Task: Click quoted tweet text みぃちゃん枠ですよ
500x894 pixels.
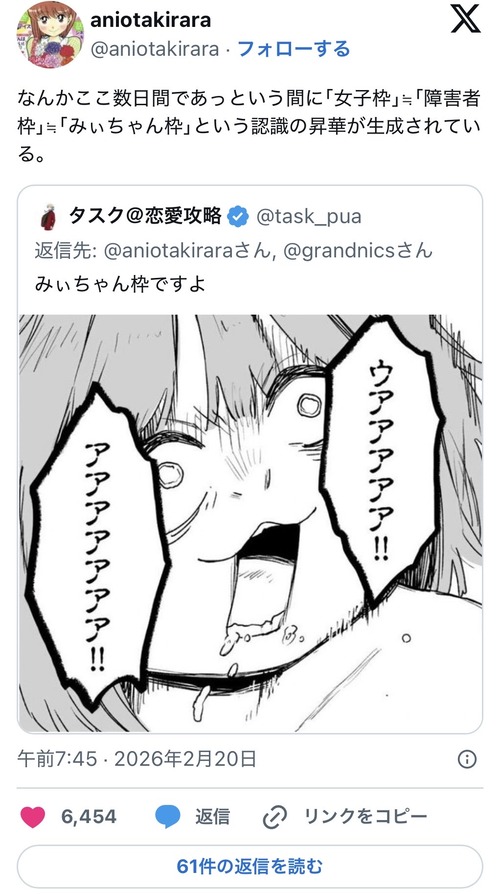Action: tap(120, 283)
